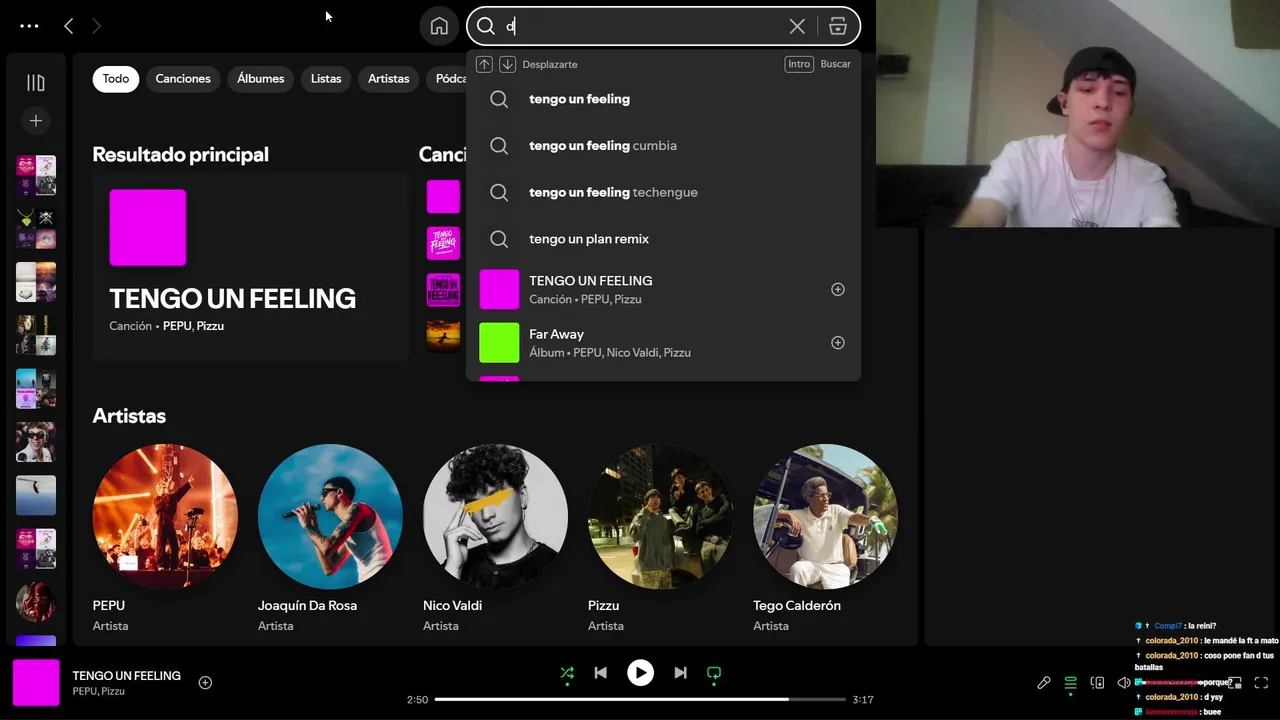Add Far Away album to library
The image size is (1280, 720).
[x=838, y=343]
